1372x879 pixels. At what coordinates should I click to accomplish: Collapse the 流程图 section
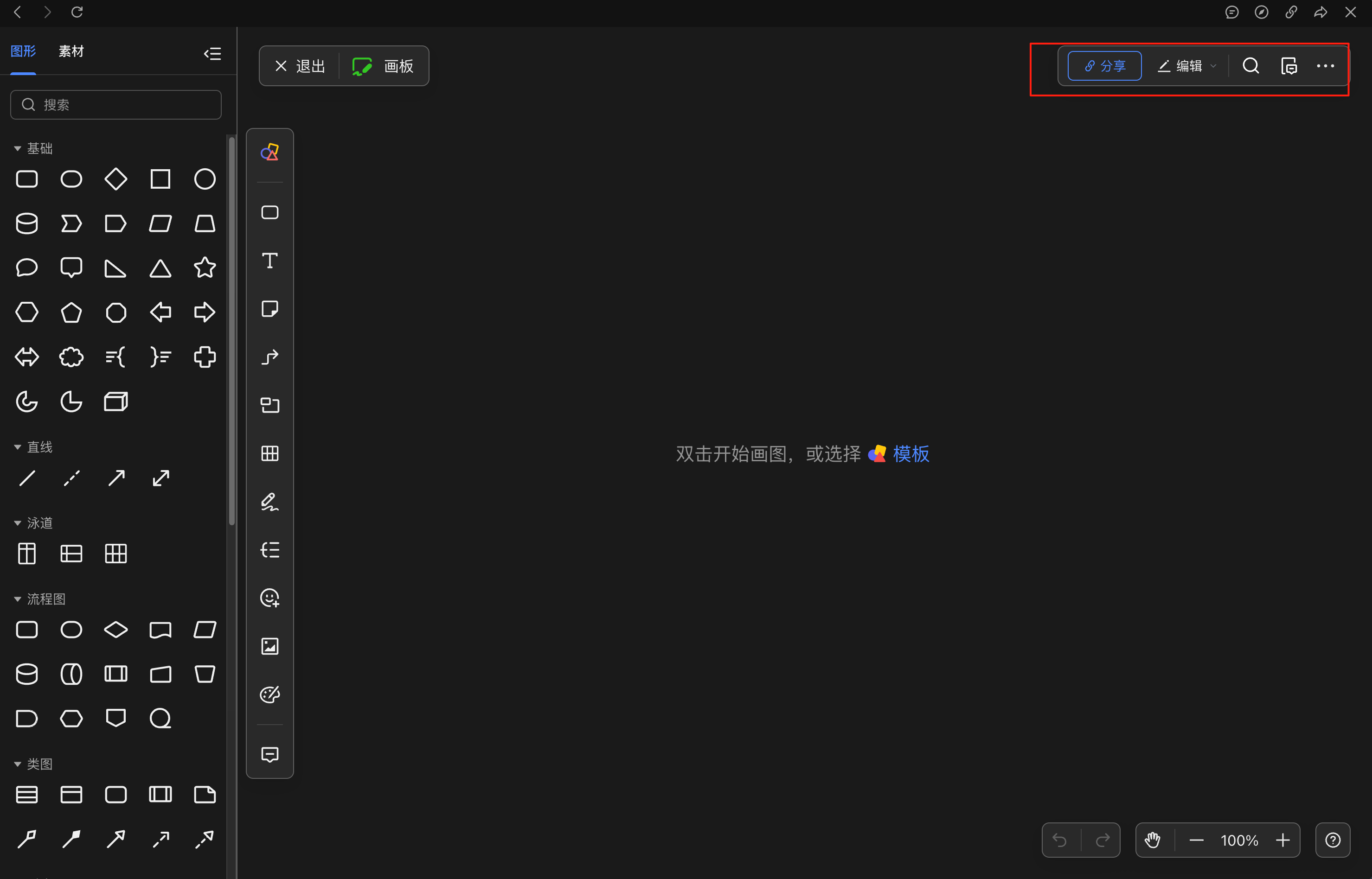18,599
